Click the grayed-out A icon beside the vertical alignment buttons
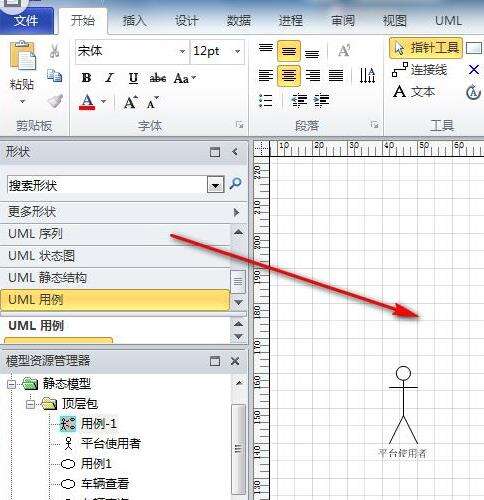This screenshot has height=500, width=484. 344,51
